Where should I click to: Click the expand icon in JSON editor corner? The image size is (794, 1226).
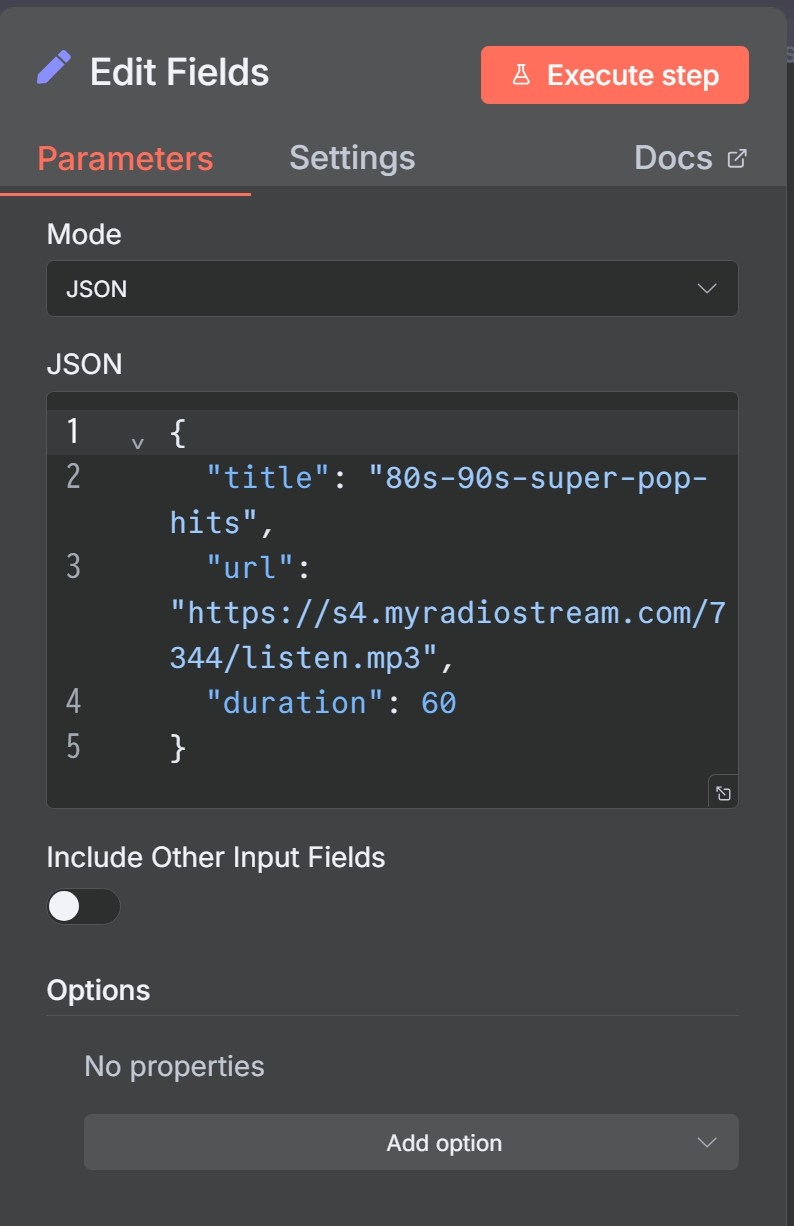click(723, 793)
